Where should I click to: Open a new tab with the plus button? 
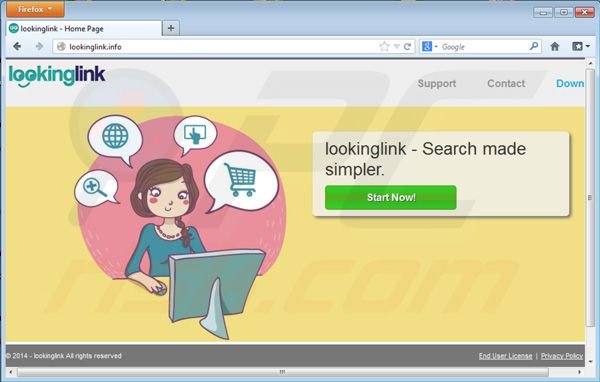(171, 28)
